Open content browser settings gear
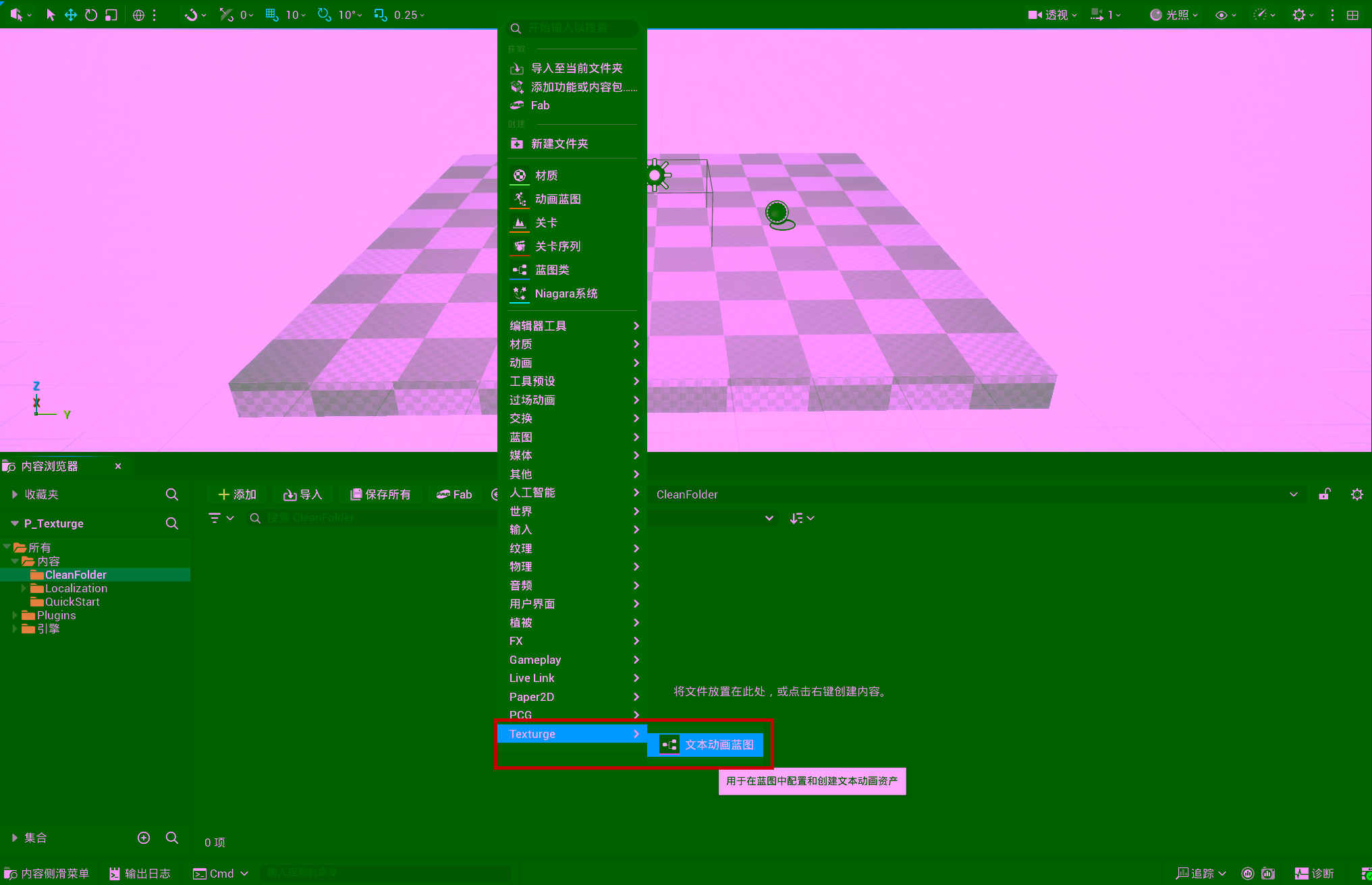 [1357, 494]
